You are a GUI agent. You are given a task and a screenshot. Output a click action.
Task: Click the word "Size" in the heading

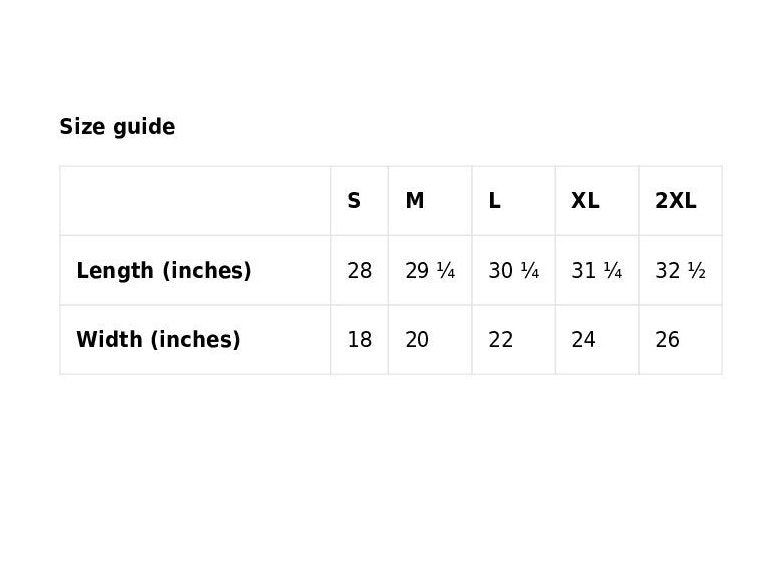[x=81, y=127]
